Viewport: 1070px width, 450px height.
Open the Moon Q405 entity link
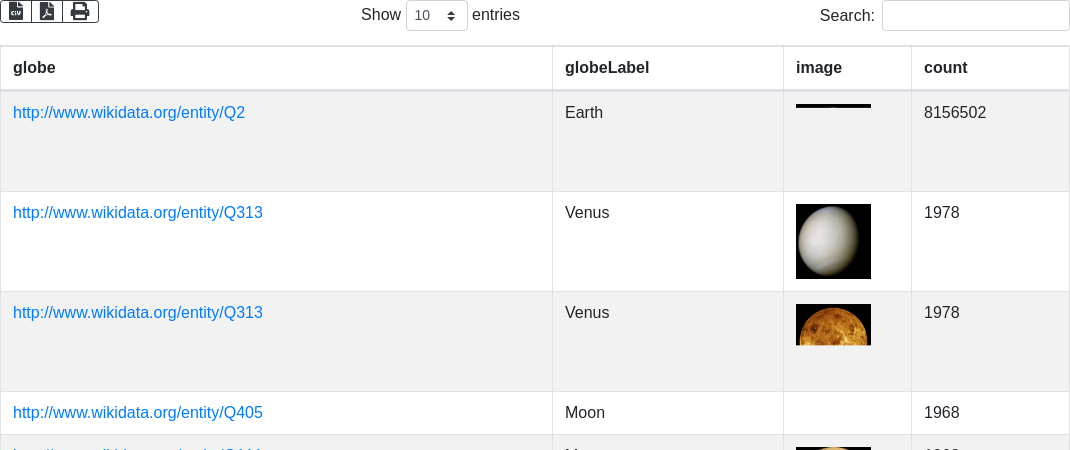coord(138,413)
